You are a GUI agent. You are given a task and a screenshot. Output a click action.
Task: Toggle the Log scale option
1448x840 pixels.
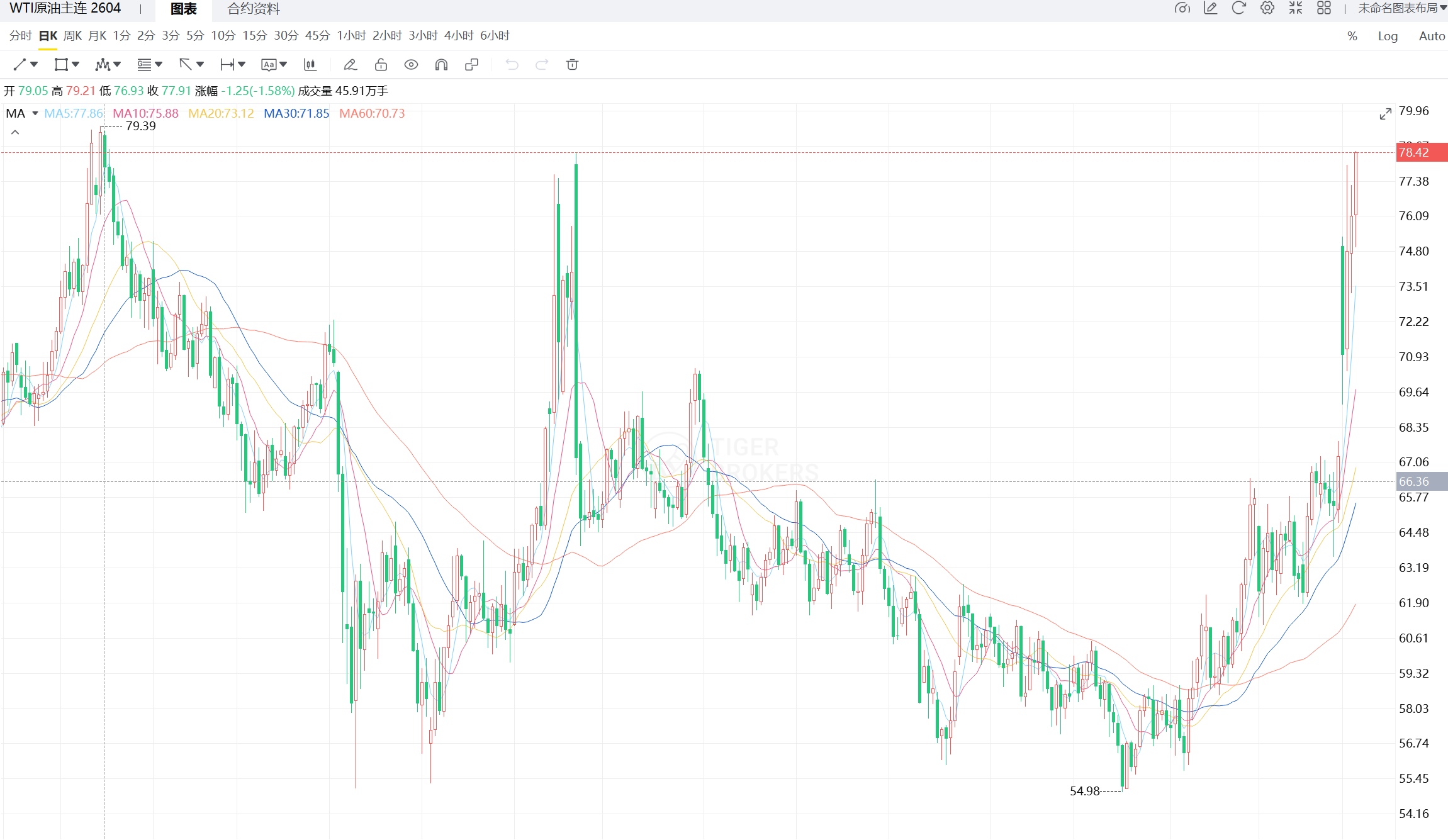1388,36
